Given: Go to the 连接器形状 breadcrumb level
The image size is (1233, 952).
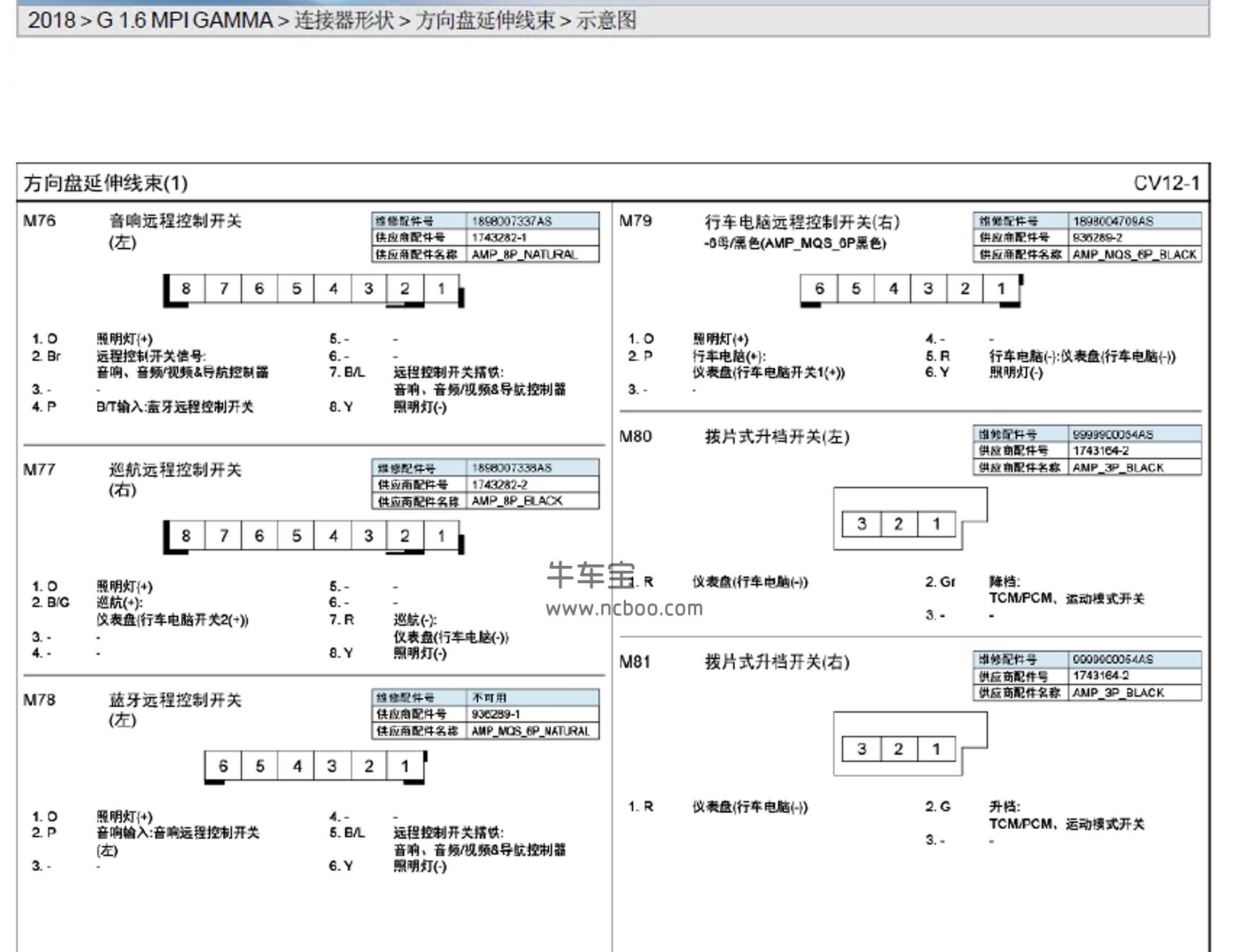Looking at the screenshot, I should (344, 20).
